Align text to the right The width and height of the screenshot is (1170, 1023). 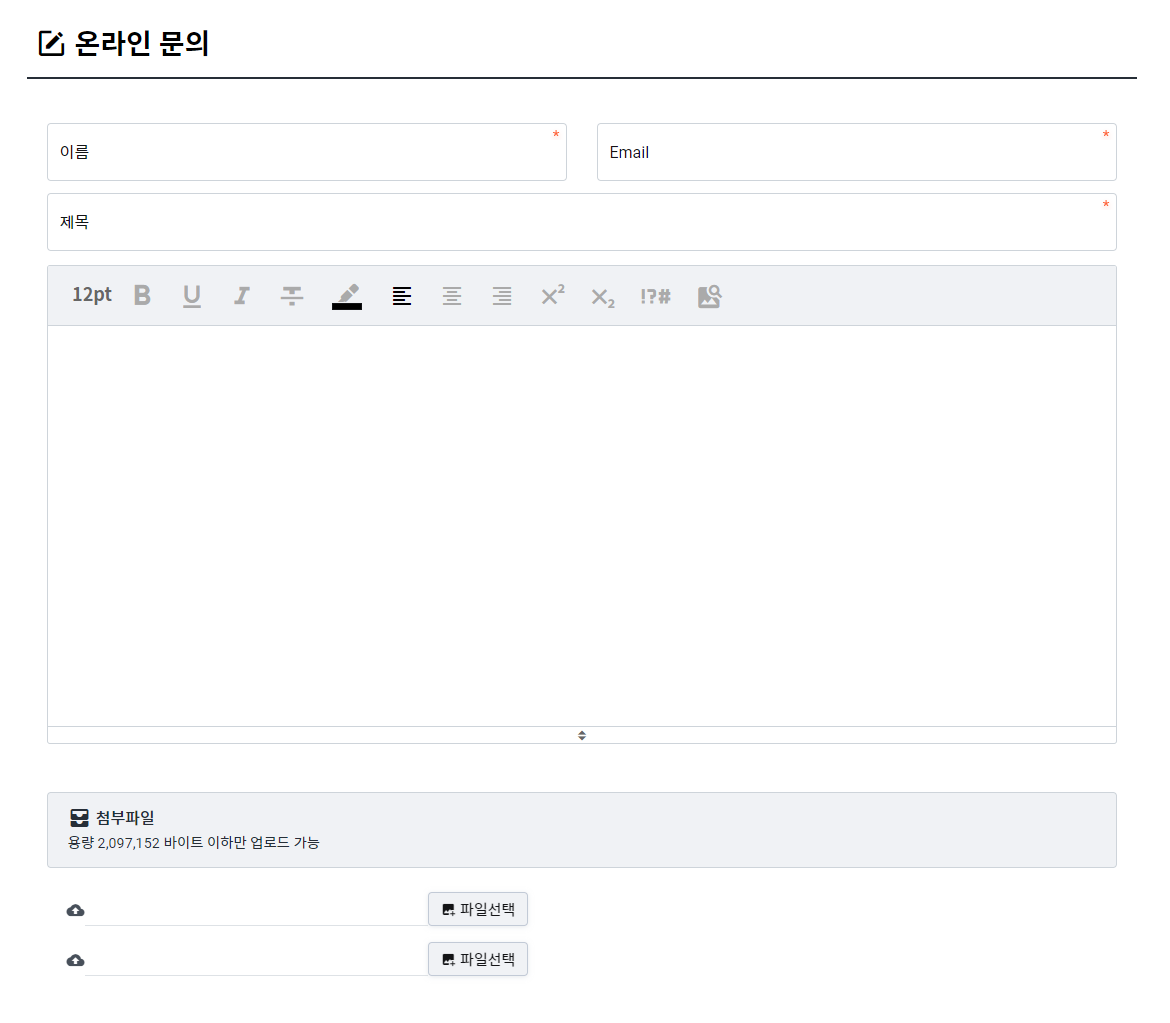[502, 295]
